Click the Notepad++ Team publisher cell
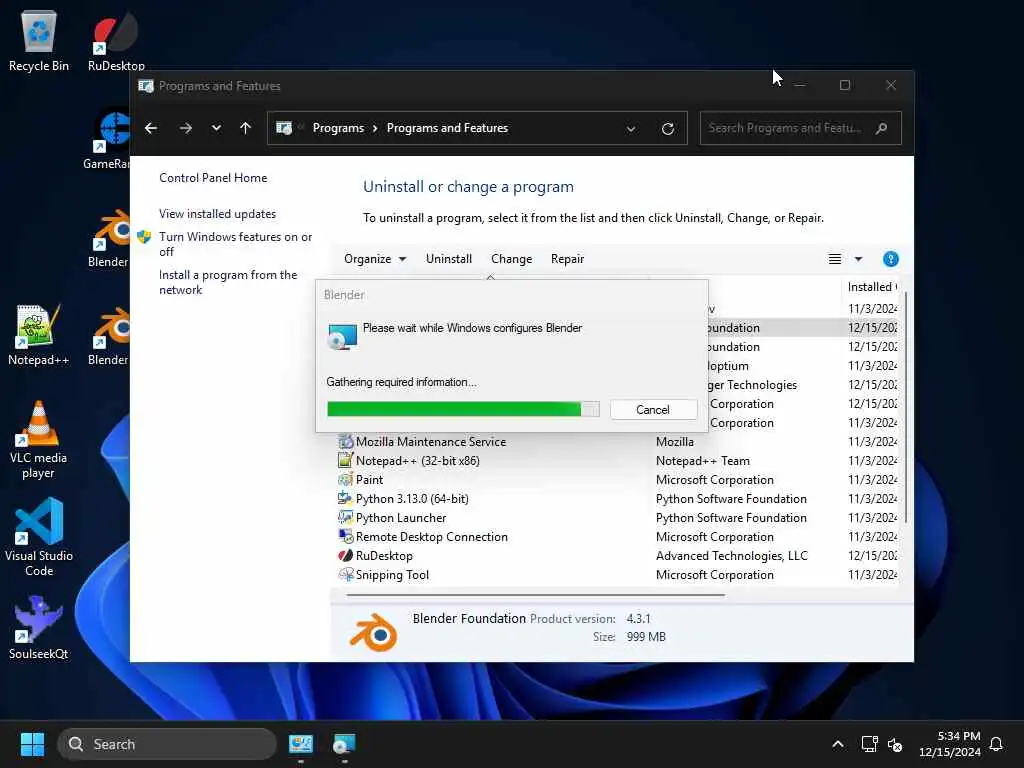 (703, 460)
